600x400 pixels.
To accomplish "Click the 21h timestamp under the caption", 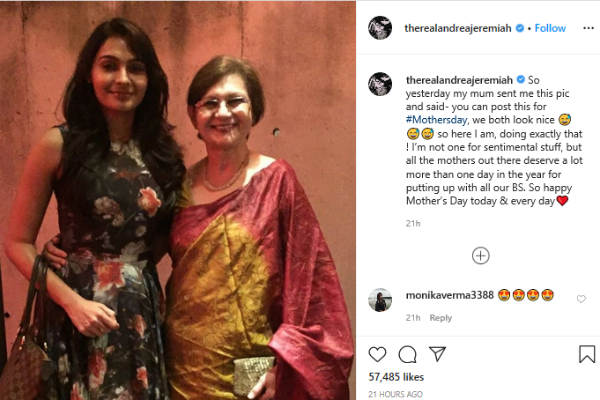I will 413,224.
